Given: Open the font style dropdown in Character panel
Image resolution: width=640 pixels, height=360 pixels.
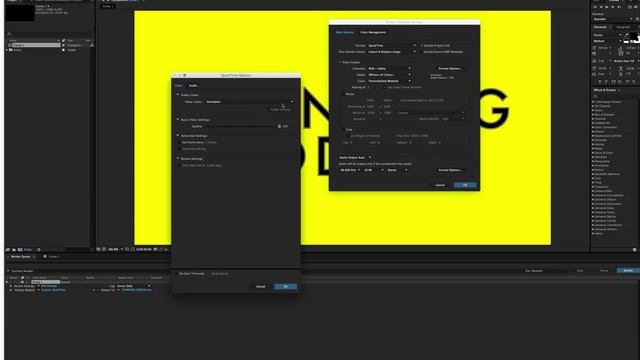Looking at the screenshot, I should coord(607,41).
